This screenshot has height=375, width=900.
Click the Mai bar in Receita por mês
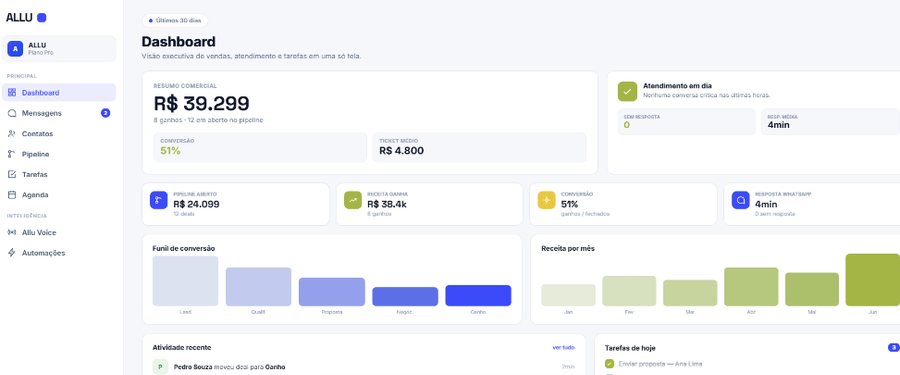point(812,289)
